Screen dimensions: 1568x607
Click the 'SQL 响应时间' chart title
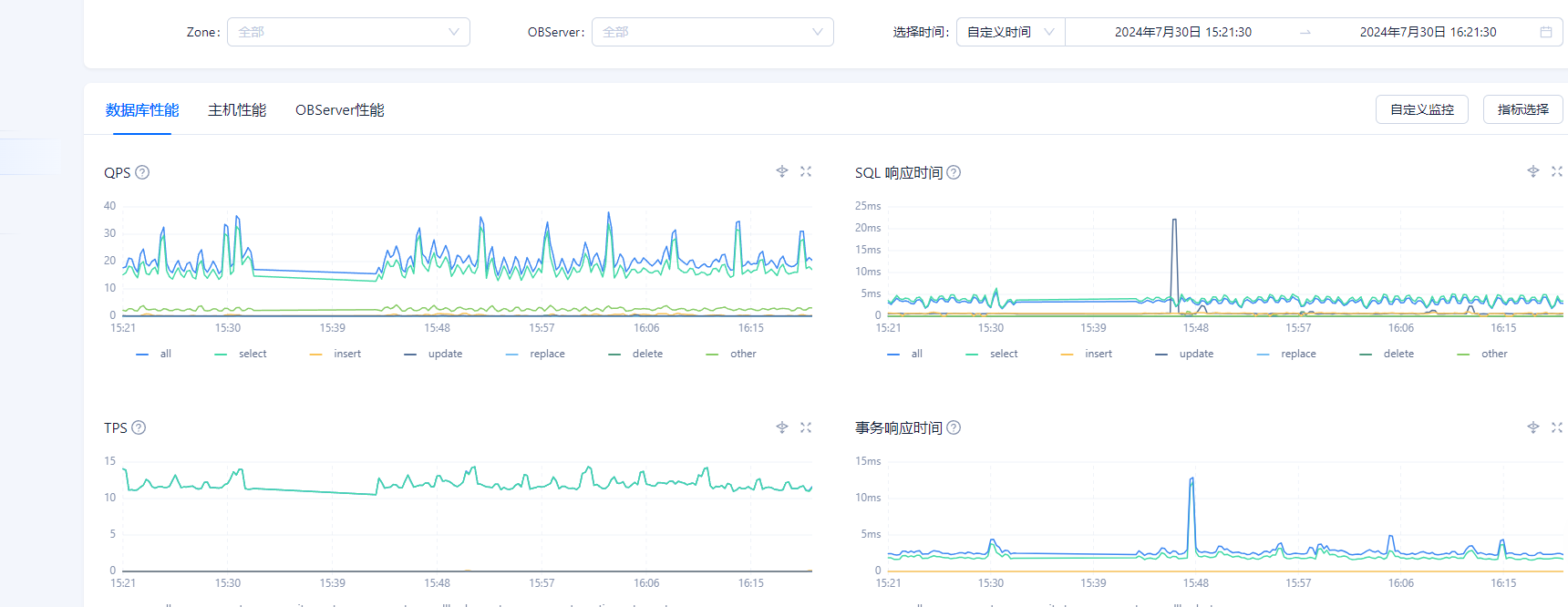(899, 172)
